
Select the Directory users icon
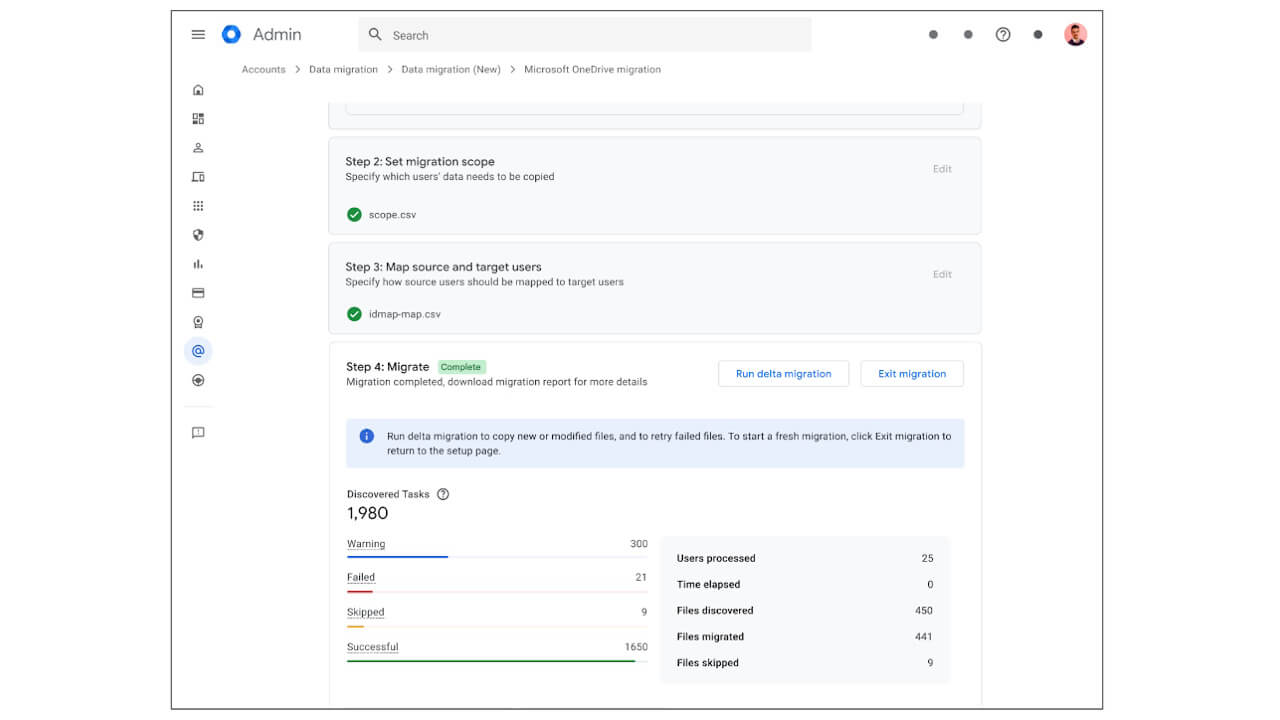[x=198, y=147]
